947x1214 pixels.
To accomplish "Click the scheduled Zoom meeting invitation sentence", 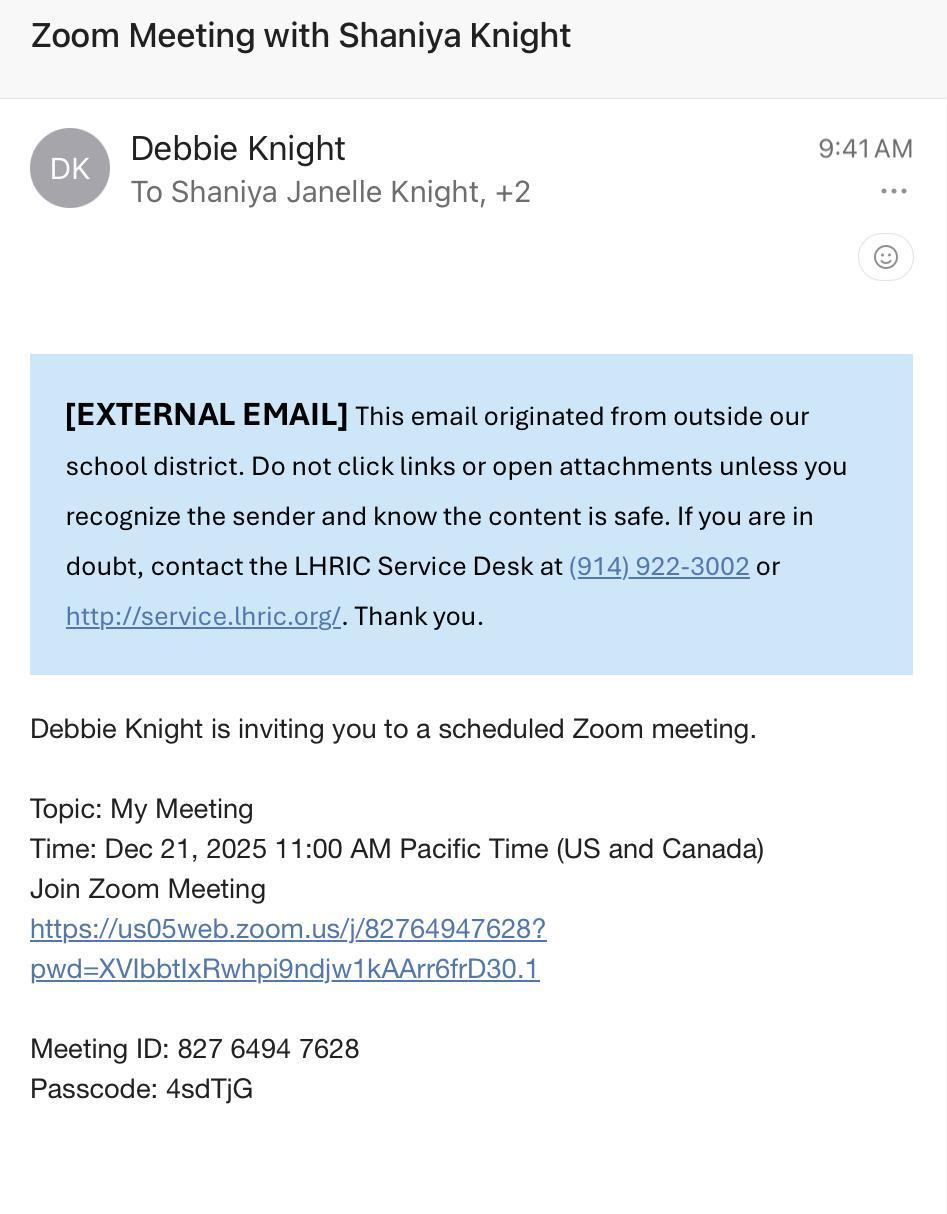I will click(x=393, y=729).
